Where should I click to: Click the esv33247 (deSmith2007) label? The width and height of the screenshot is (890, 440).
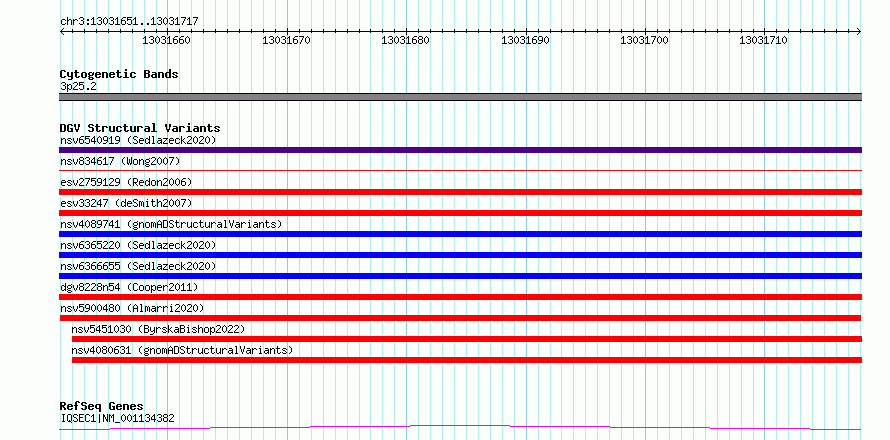coord(126,203)
